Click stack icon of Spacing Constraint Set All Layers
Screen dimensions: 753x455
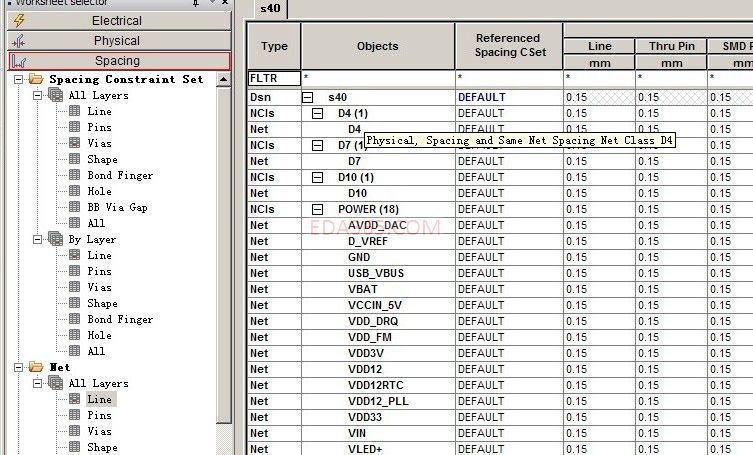point(56,95)
